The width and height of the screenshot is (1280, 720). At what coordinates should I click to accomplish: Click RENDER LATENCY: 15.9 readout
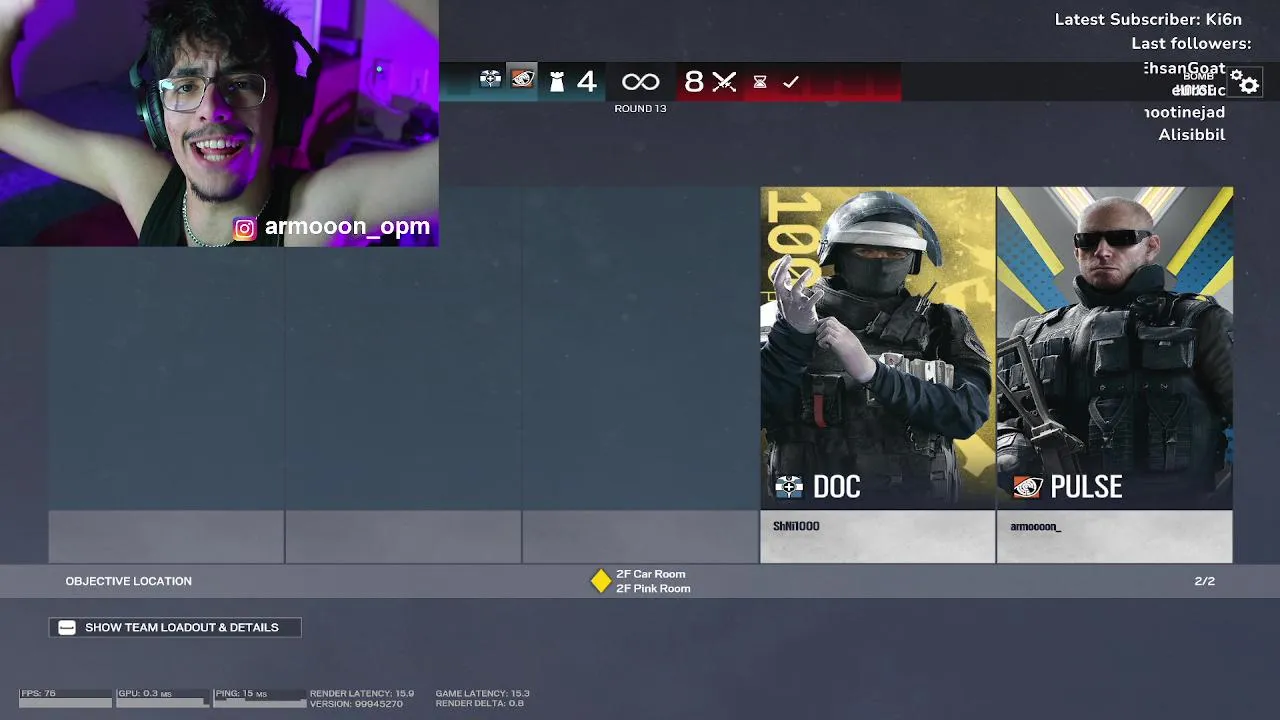[362, 693]
